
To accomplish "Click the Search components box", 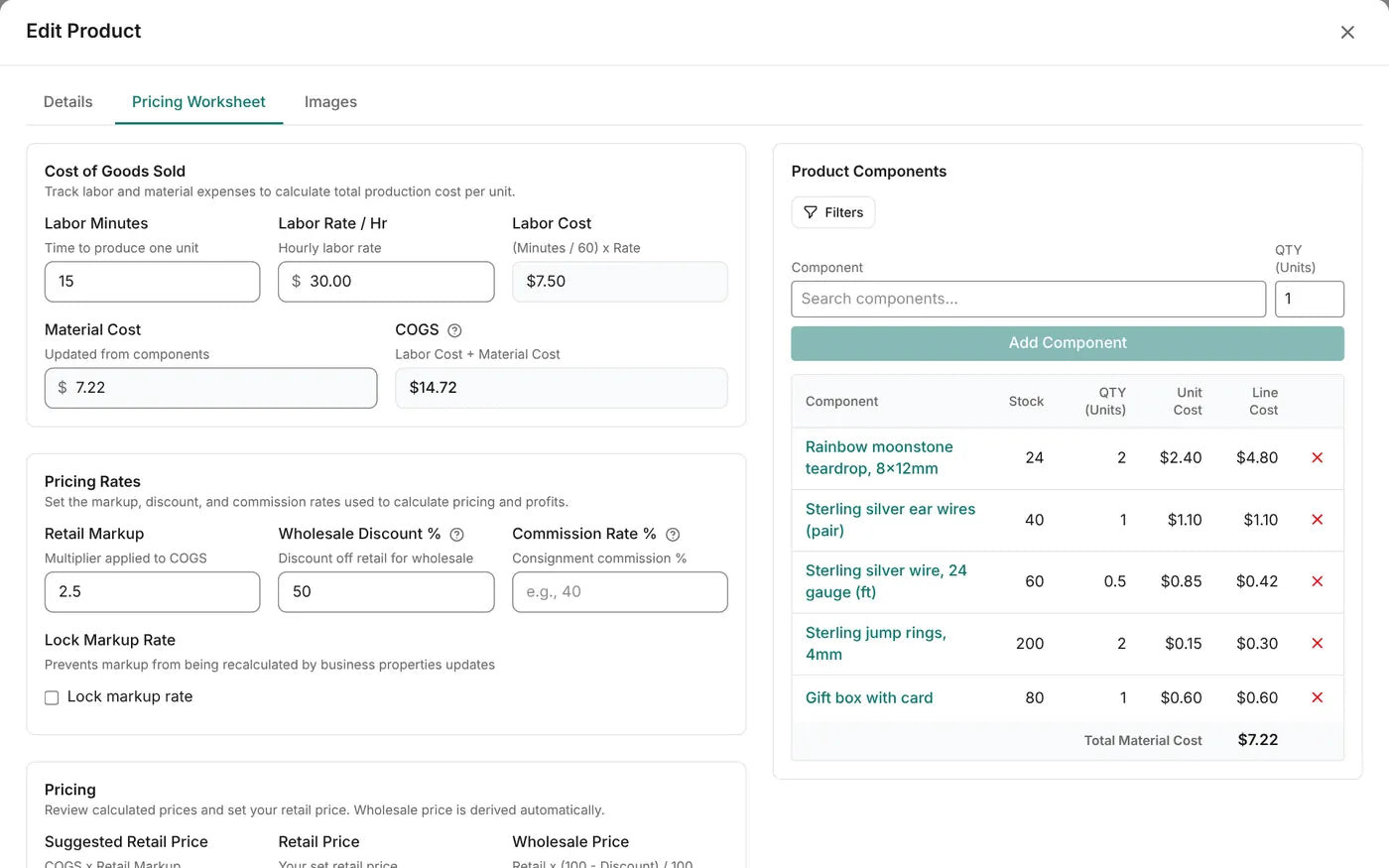I will (x=1028, y=299).
